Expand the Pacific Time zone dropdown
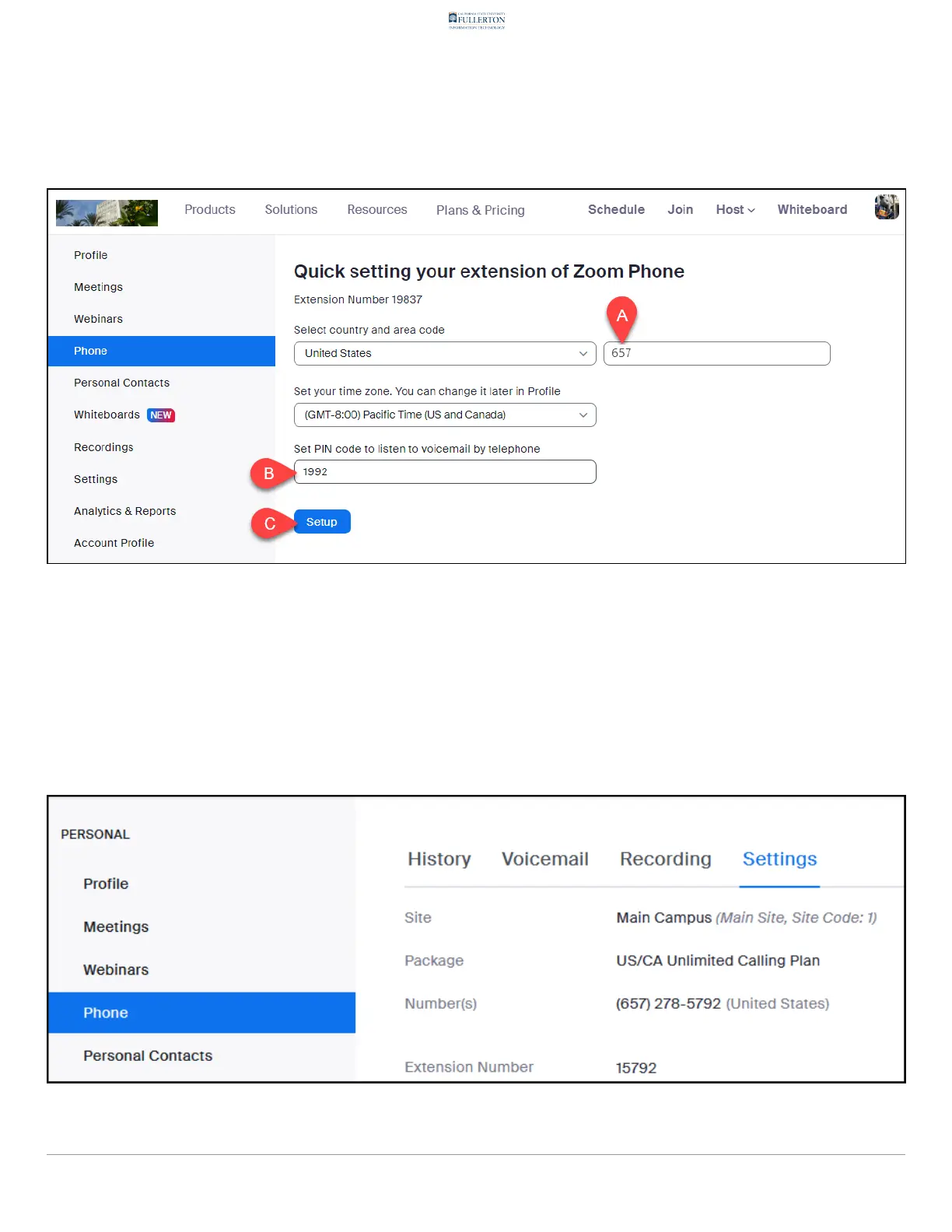This screenshot has height=1232, width=952. (445, 415)
